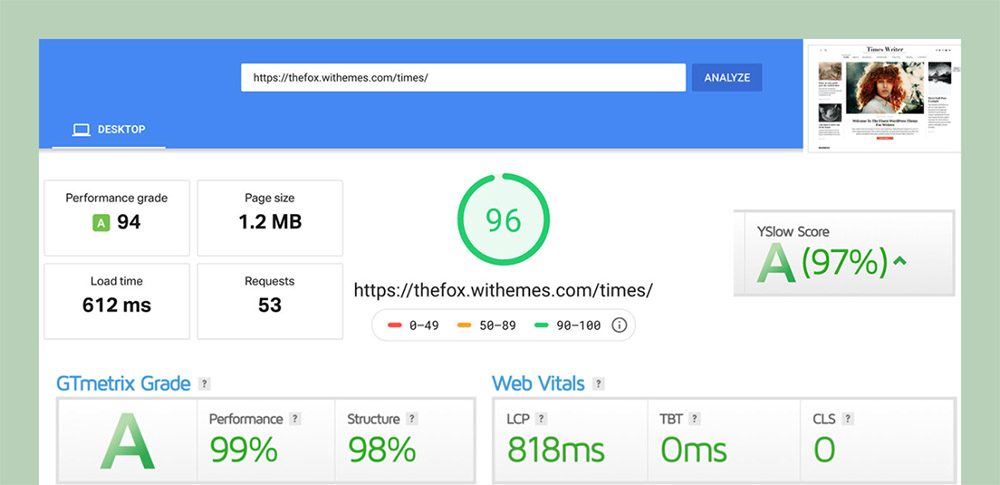Click the ANALYZE button

pos(727,78)
